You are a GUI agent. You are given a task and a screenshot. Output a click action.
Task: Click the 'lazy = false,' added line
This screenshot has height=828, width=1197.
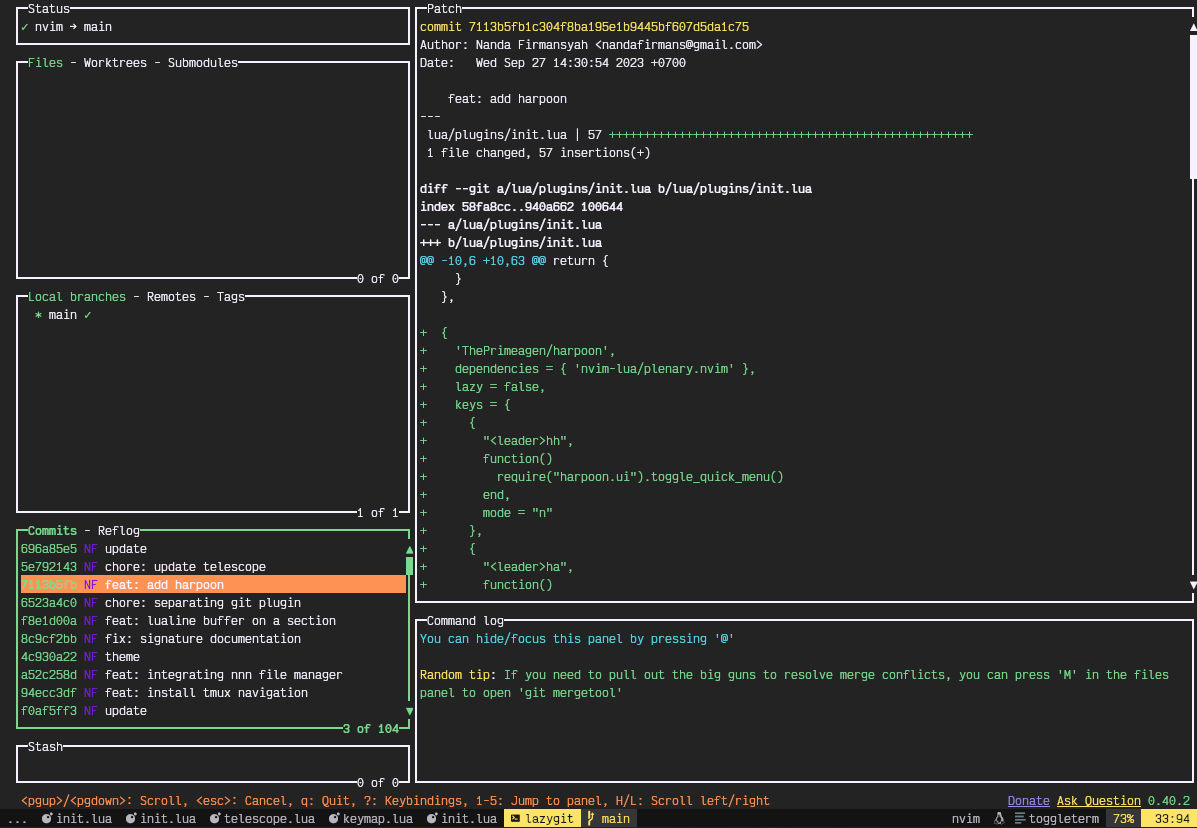click(x=482, y=387)
